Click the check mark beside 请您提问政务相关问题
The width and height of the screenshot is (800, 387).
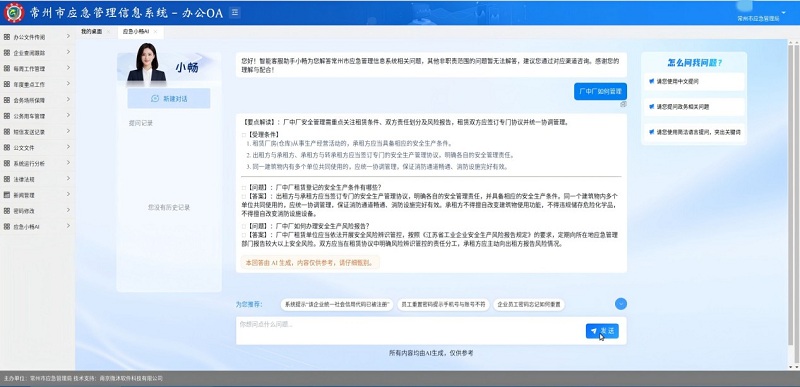[652, 107]
